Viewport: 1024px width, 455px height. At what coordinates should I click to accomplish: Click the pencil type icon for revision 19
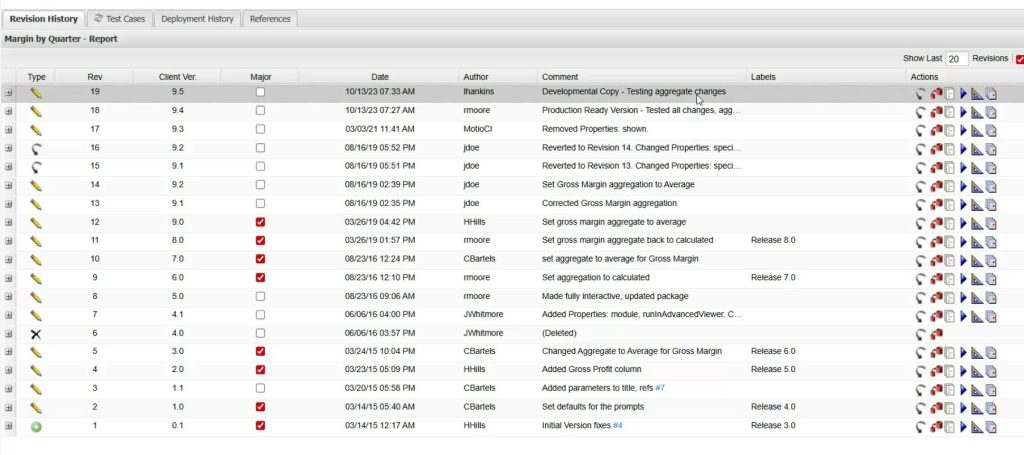coord(36,93)
